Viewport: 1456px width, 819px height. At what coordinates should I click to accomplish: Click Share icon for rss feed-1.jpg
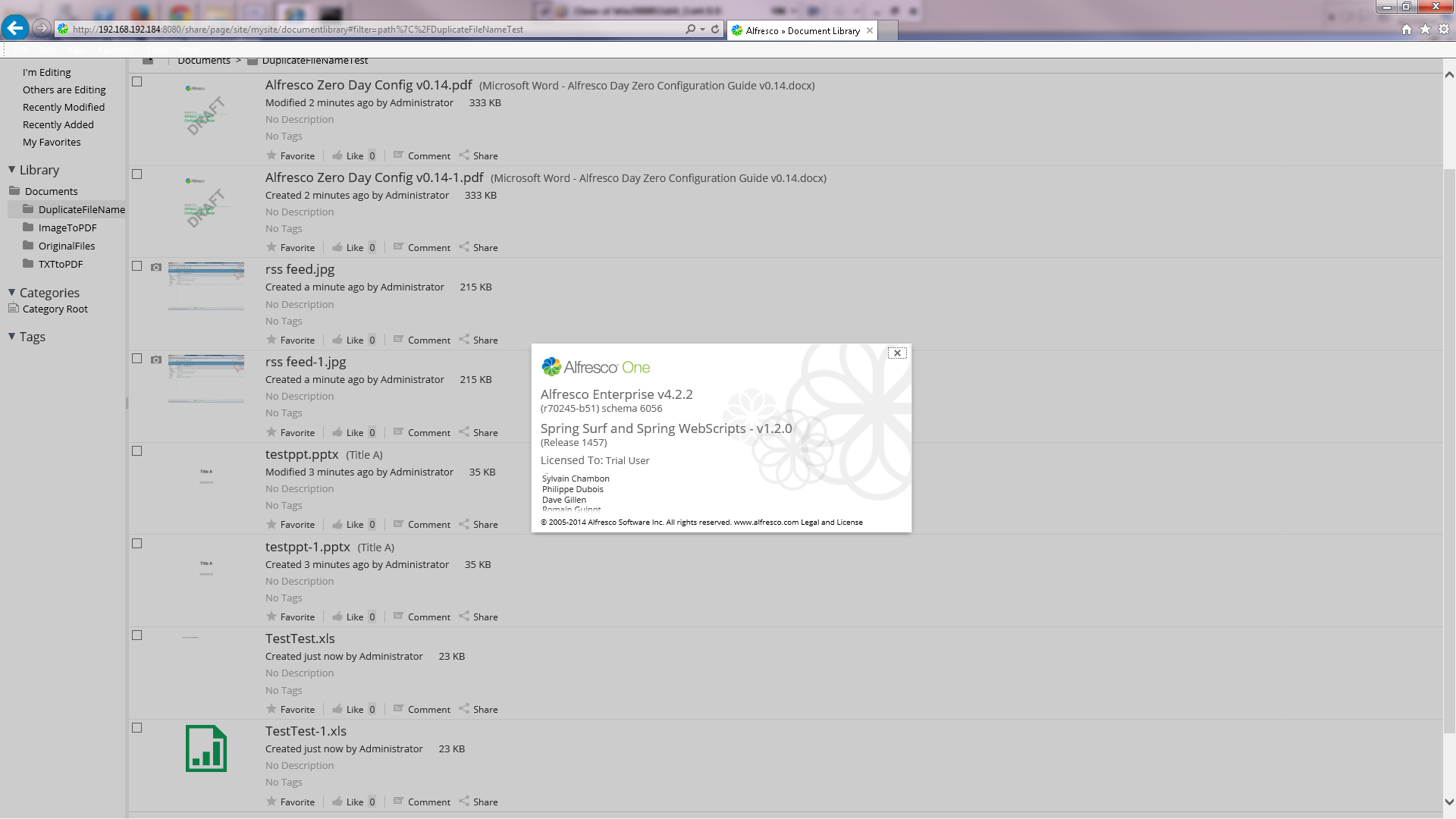[464, 431]
